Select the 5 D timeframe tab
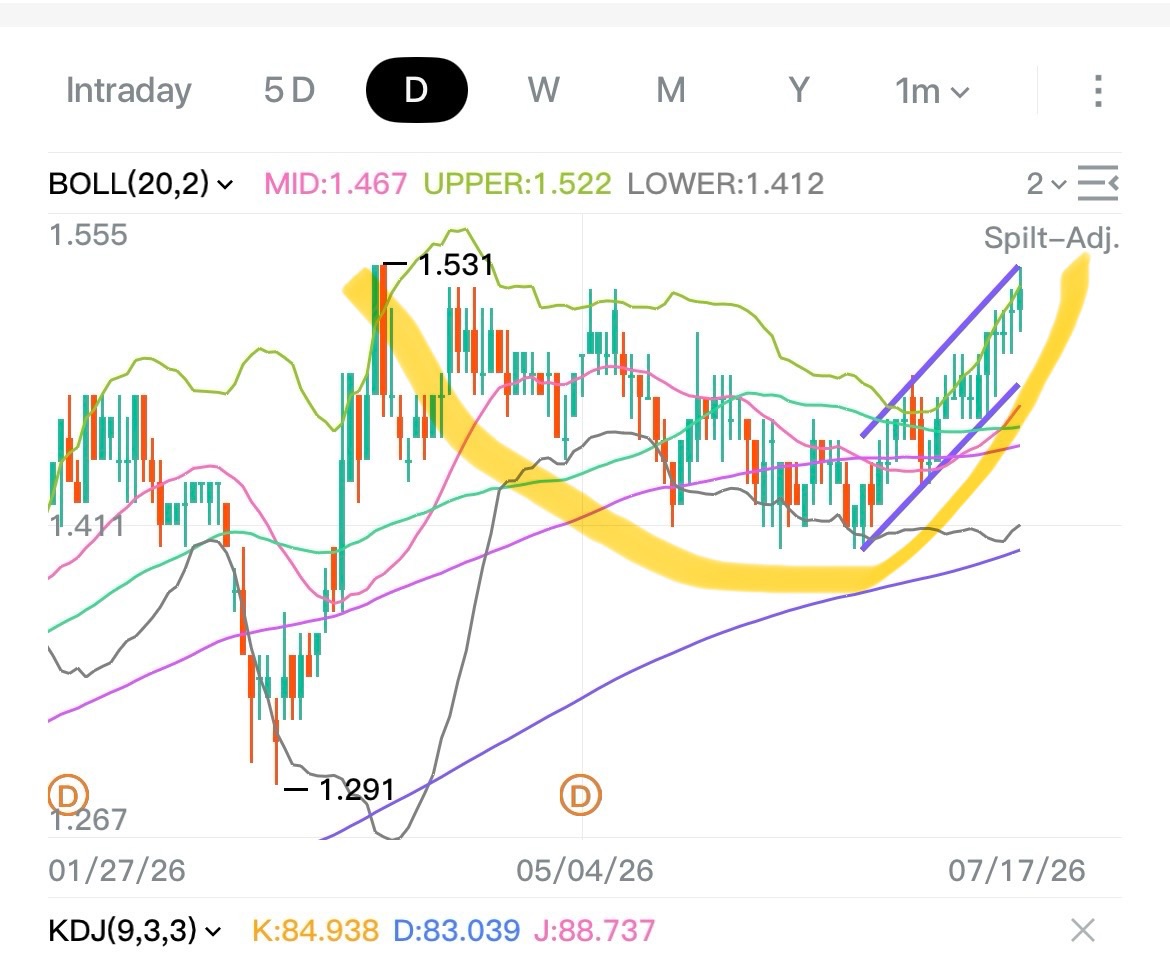The height and width of the screenshot is (960, 1170). tap(289, 91)
